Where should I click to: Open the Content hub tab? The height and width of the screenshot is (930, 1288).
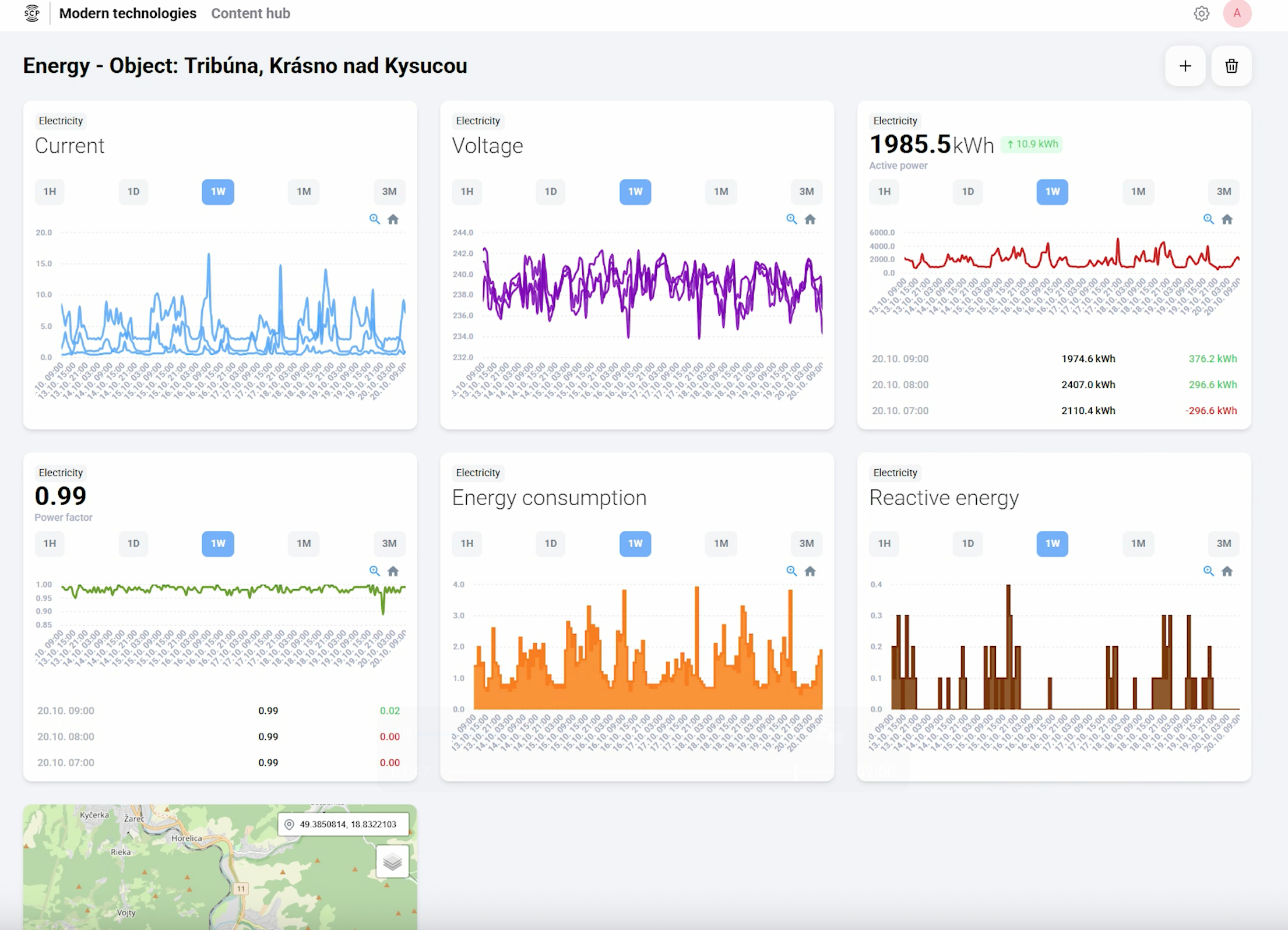251,13
